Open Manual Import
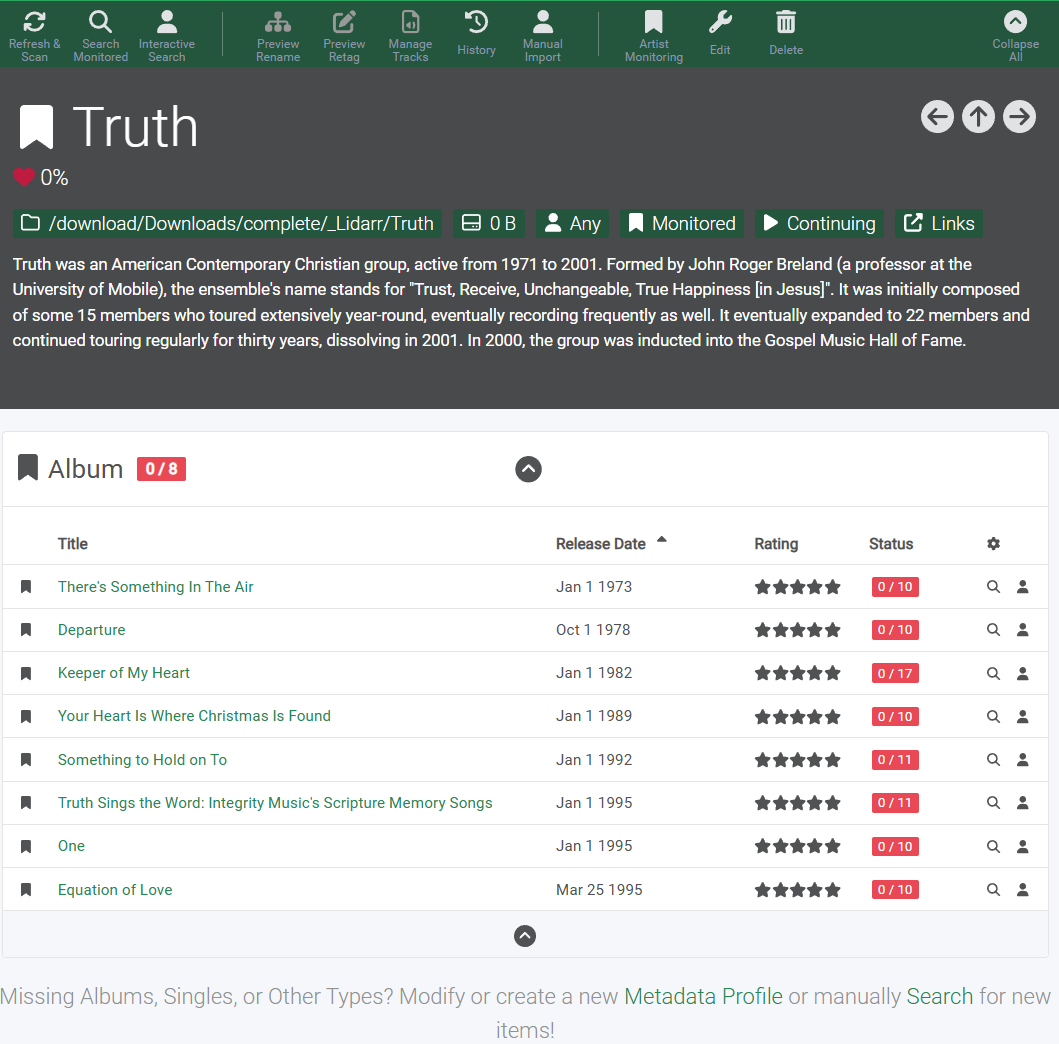 542,36
